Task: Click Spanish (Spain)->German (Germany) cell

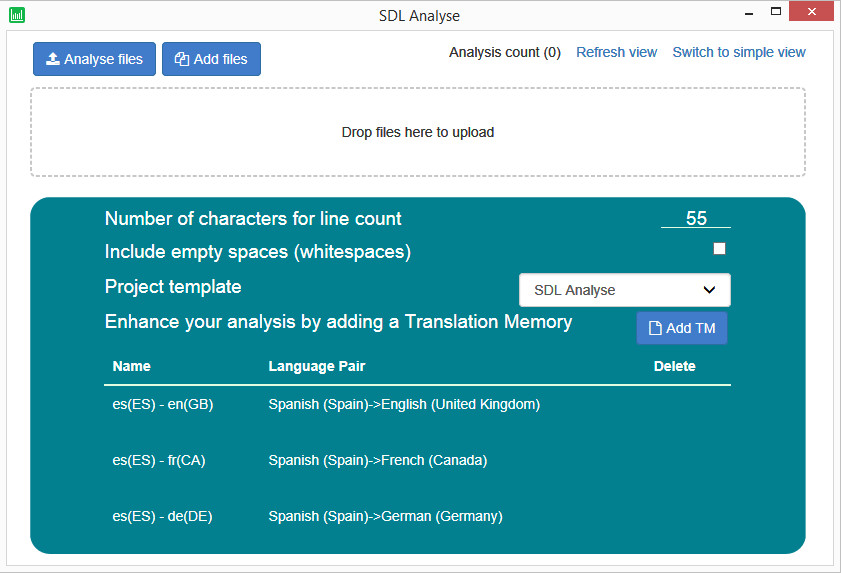Action: coord(385,516)
